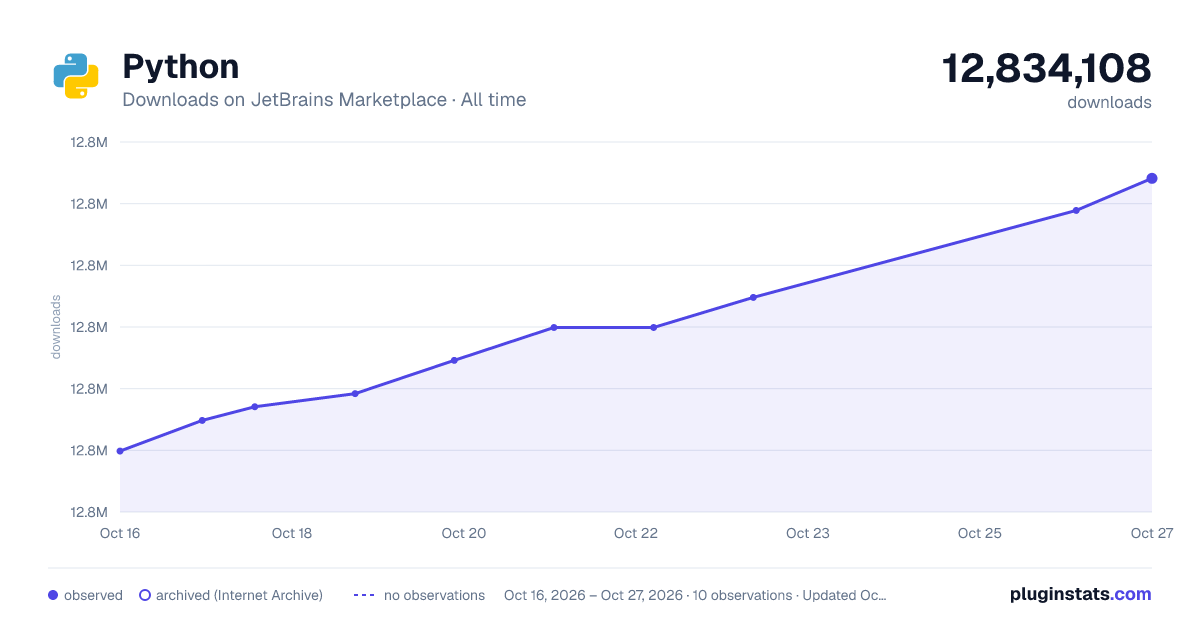The height and width of the screenshot is (630, 1200).
Task: Click the 12,834,108 total downloads number
Action: 1047,69
